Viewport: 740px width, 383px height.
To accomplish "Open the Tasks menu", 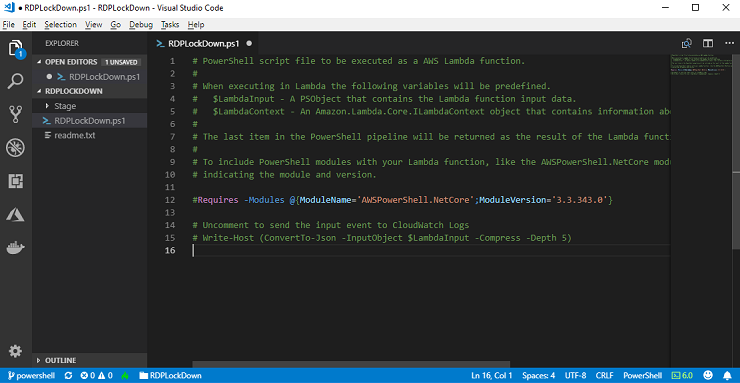I will [x=170, y=25].
